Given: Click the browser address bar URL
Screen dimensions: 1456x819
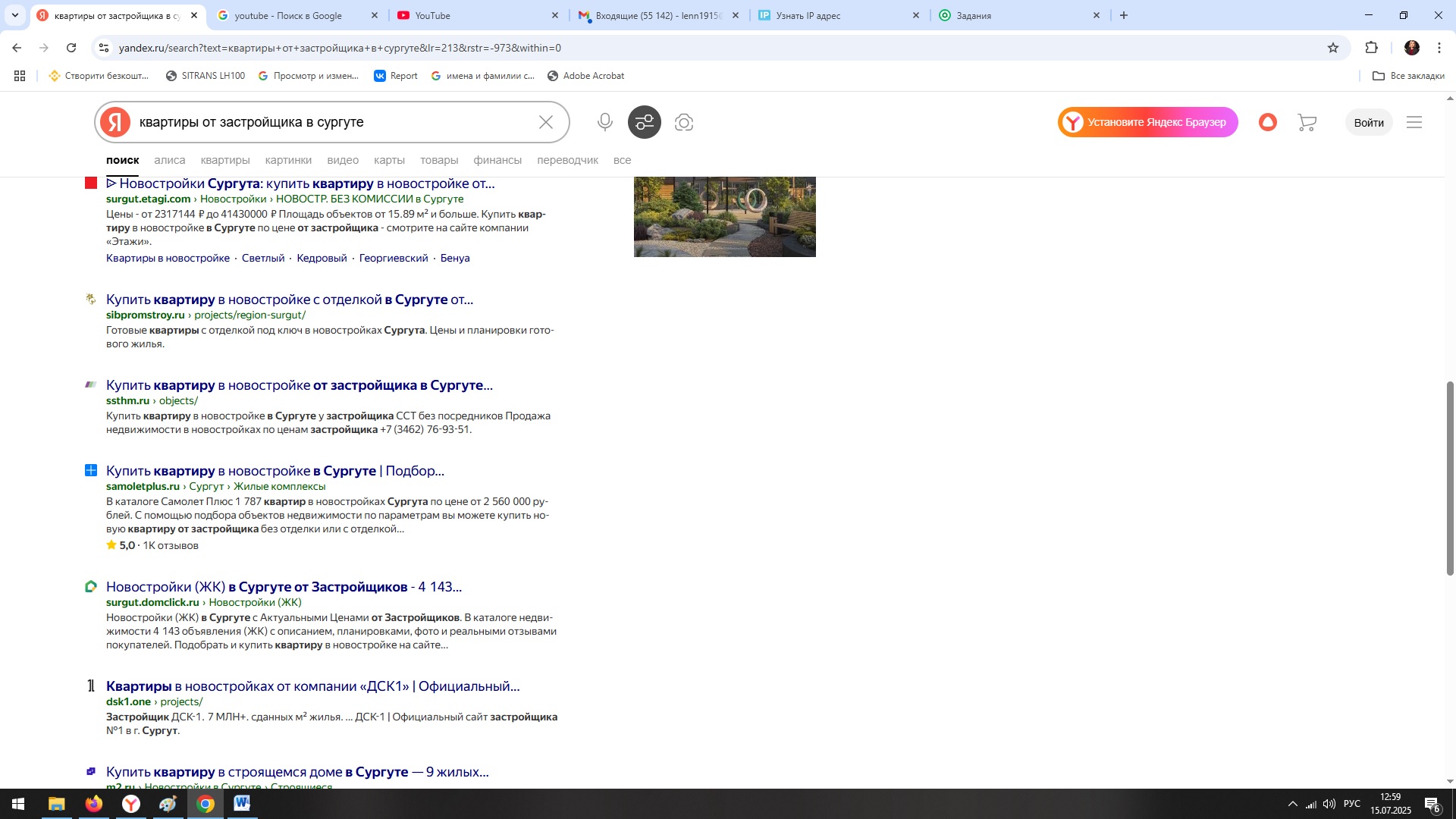Looking at the screenshot, I should (x=340, y=48).
